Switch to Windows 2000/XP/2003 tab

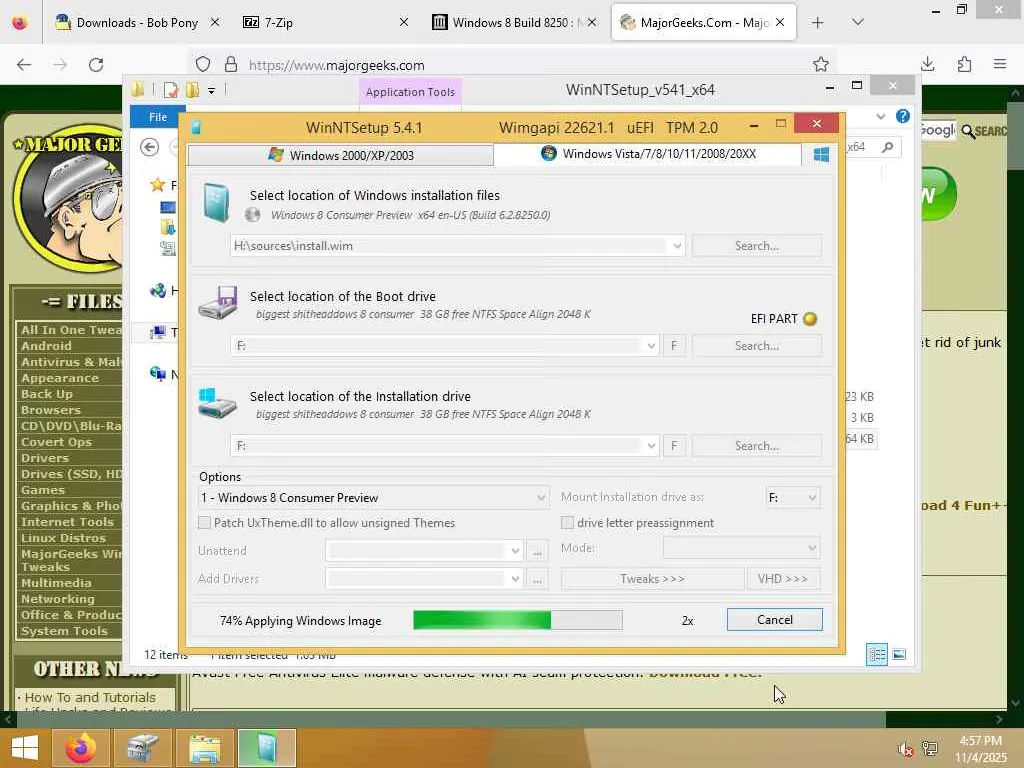pyautogui.click(x=340, y=155)
